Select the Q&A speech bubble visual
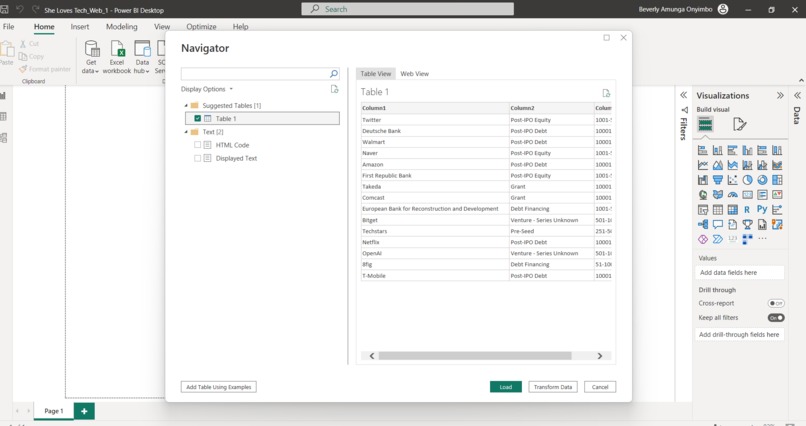Screen dimensions: 806x426 tap(718, 225)
